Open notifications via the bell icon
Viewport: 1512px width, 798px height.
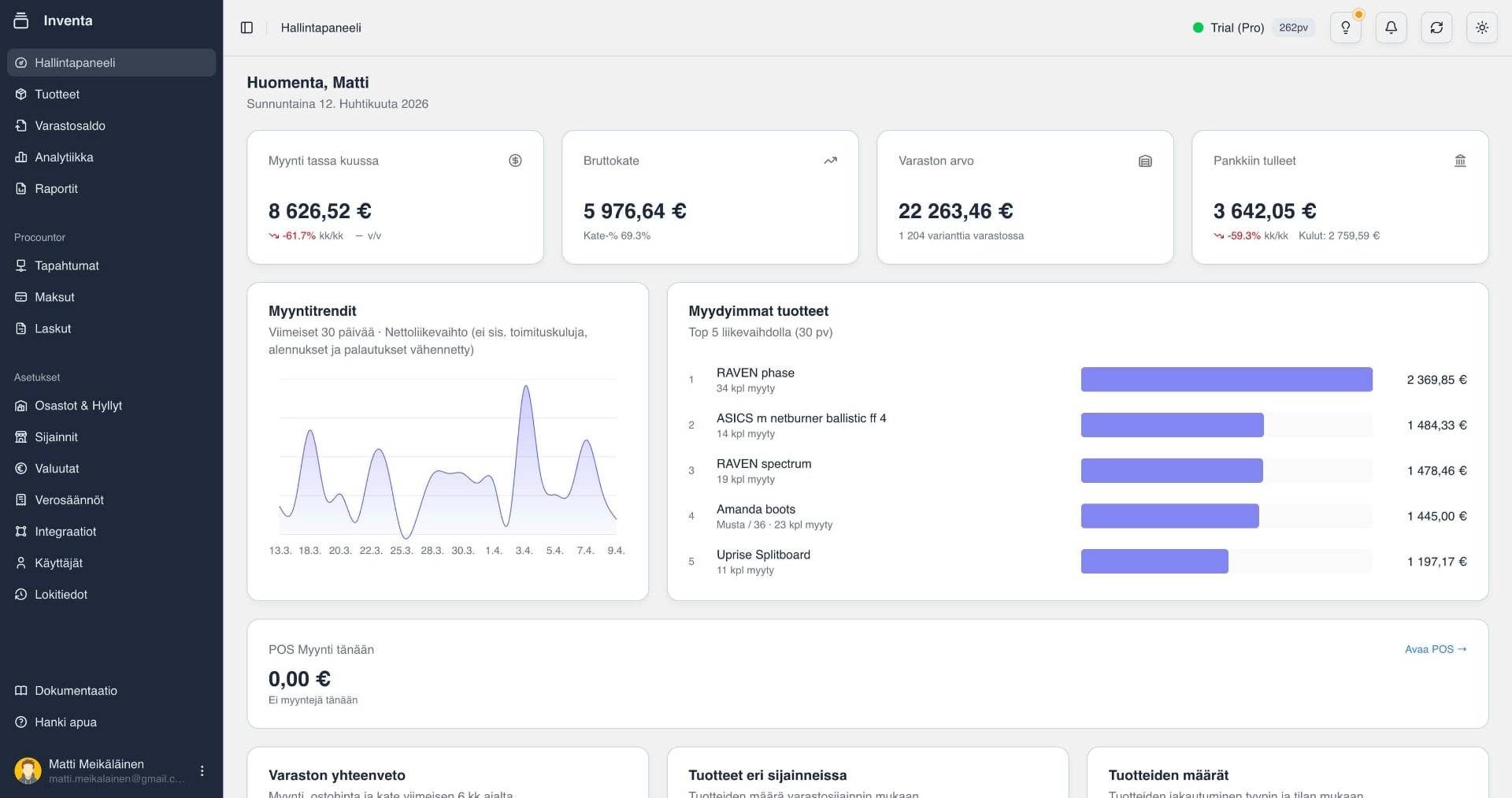click(x=1391, y=28)
